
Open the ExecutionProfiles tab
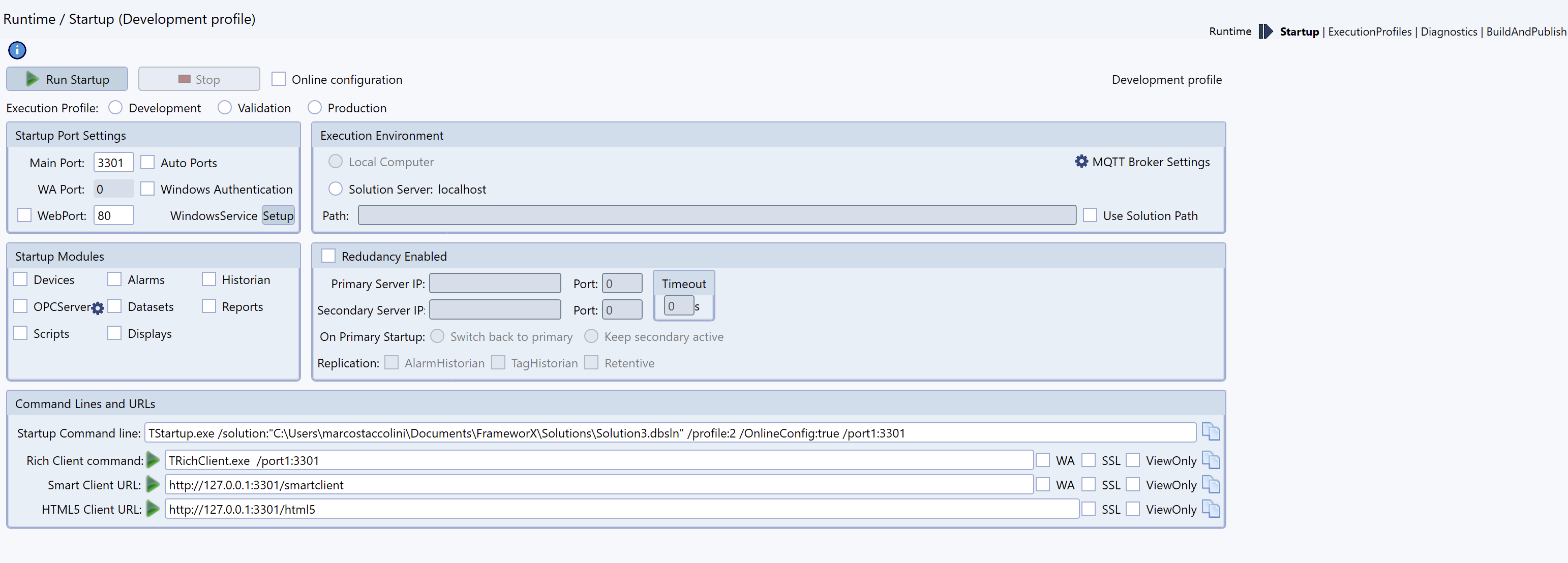(1370, 32)
